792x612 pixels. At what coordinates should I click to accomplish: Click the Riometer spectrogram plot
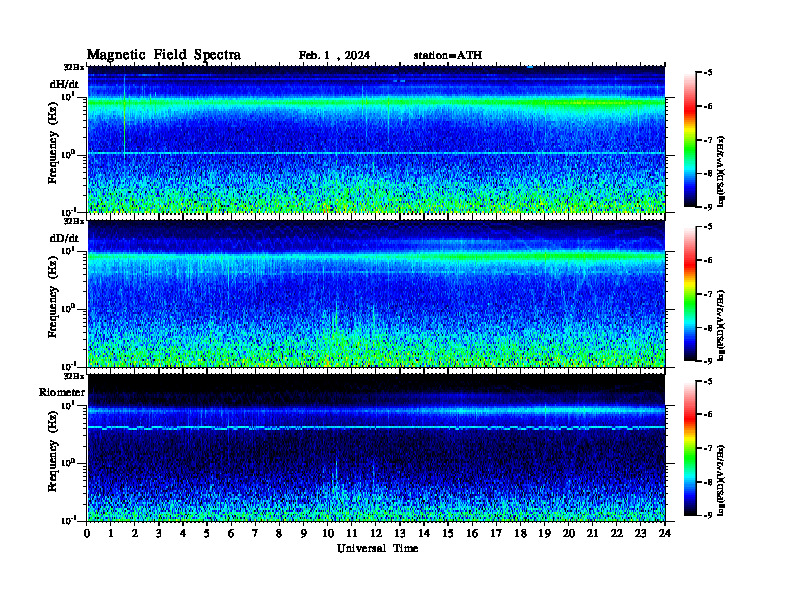pyautogui.click(x=376, y=447)
